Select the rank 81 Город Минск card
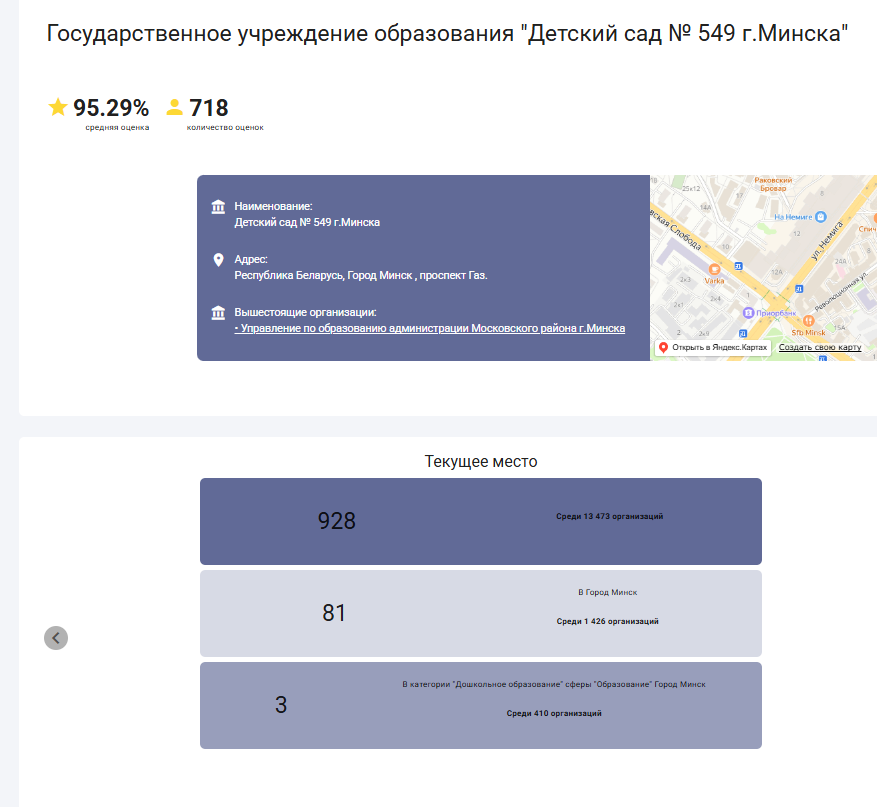The width and height of the screenshot is (877, 807). [x=481, y=613]
